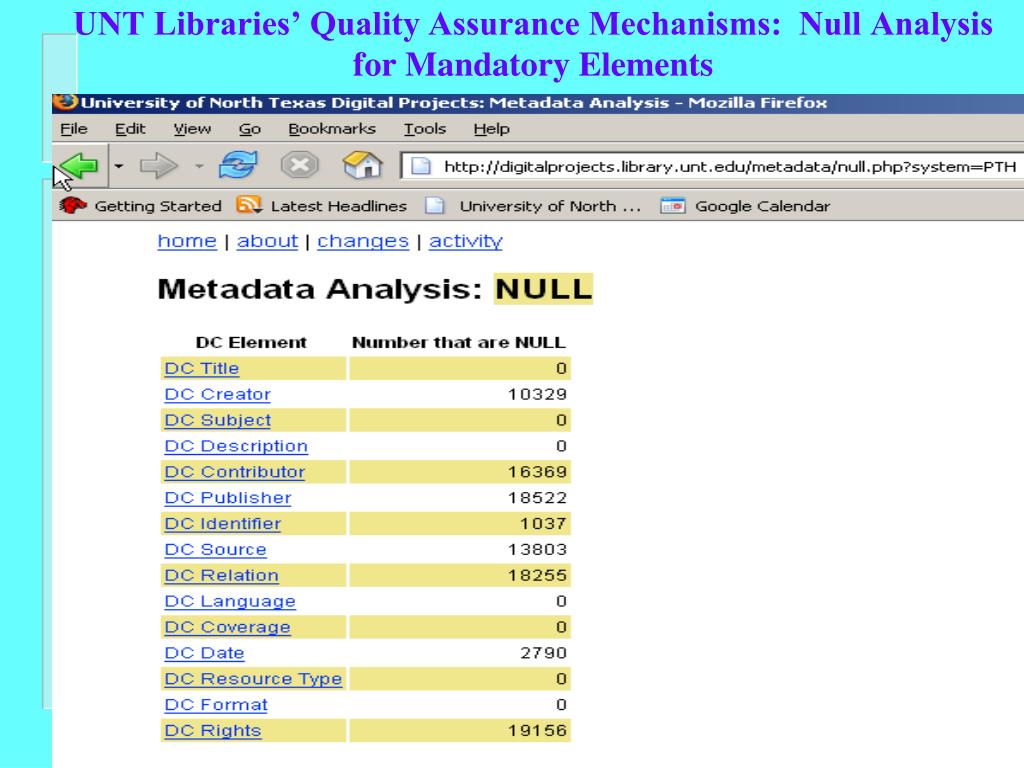Follow the changes link
Viewport: 1024px width, 768px height.
click(363, 241)
